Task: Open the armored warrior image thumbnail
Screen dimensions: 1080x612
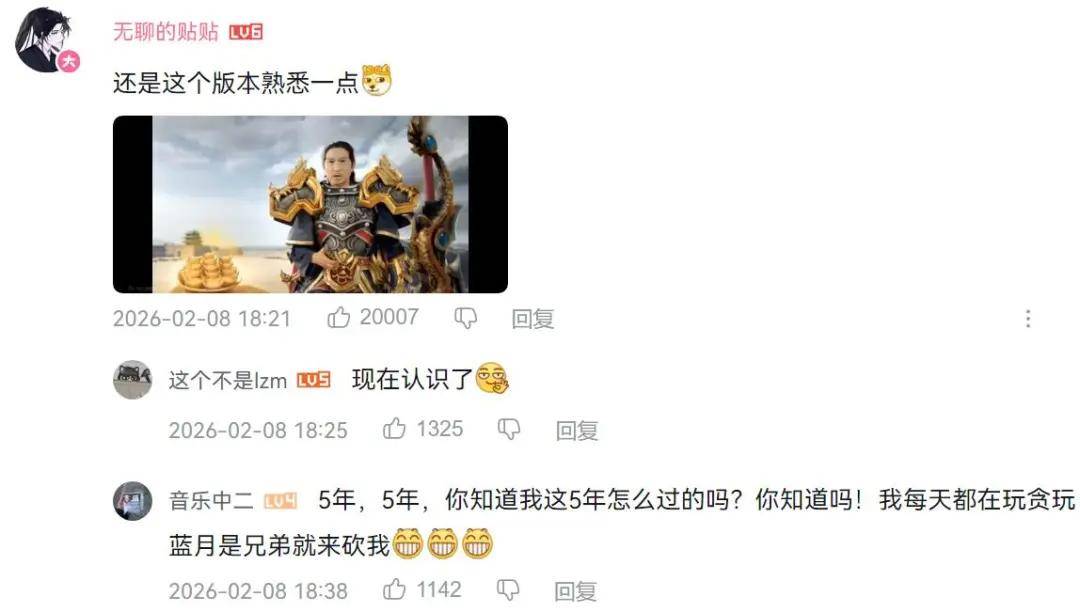Action: point(311,204)
